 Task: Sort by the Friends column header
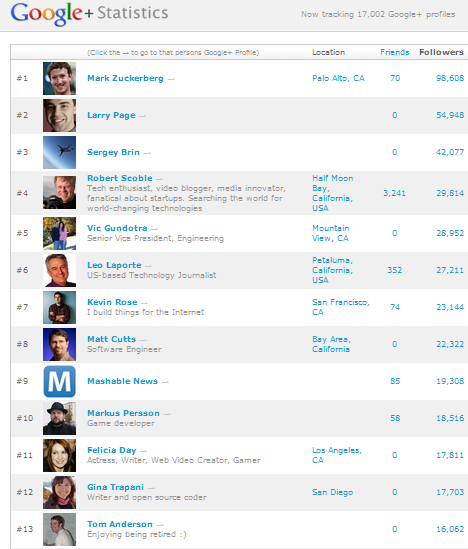pyautogui.click(x=394, y=52)
